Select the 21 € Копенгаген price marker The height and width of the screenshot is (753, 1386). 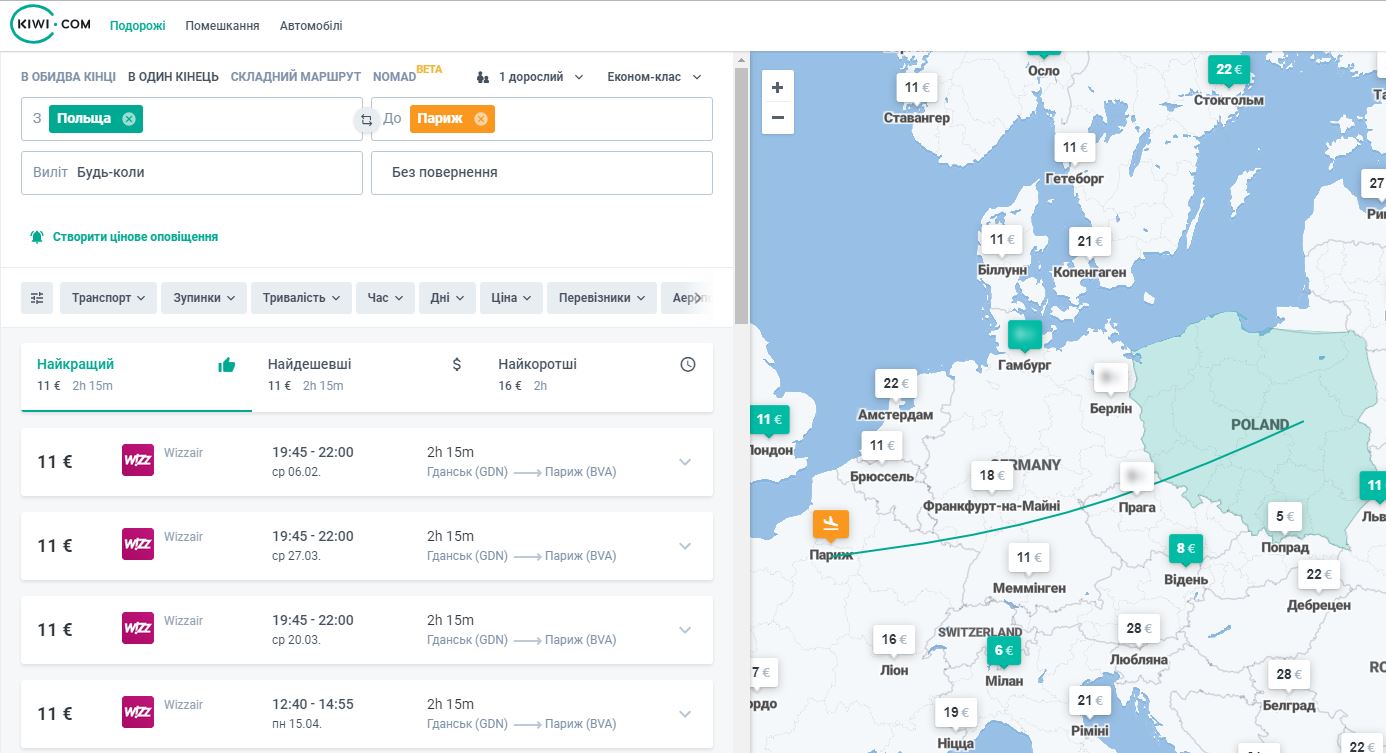click(1089, 242)
